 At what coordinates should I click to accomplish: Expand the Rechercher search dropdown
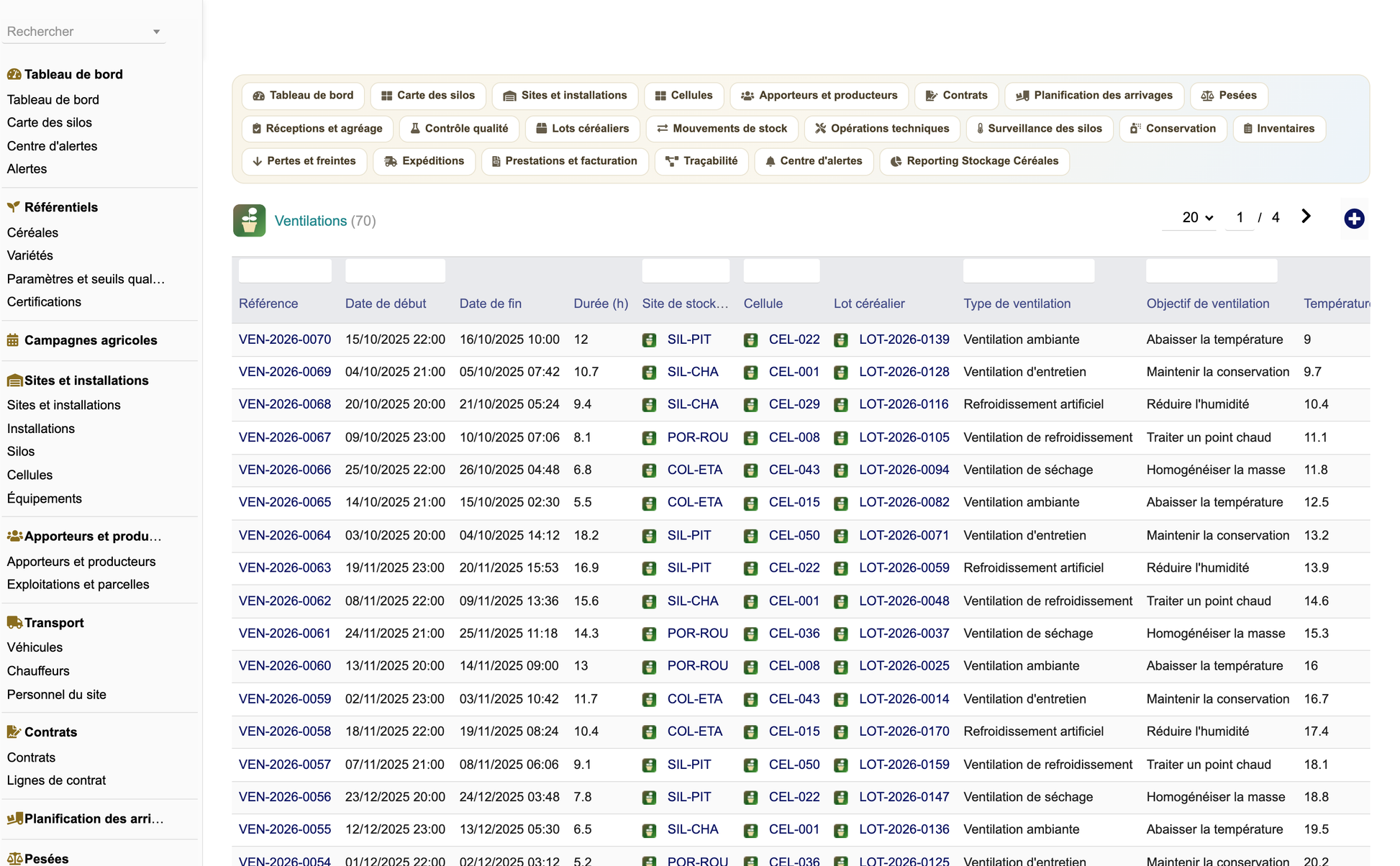pyautogui.click(x=156, y=32)
